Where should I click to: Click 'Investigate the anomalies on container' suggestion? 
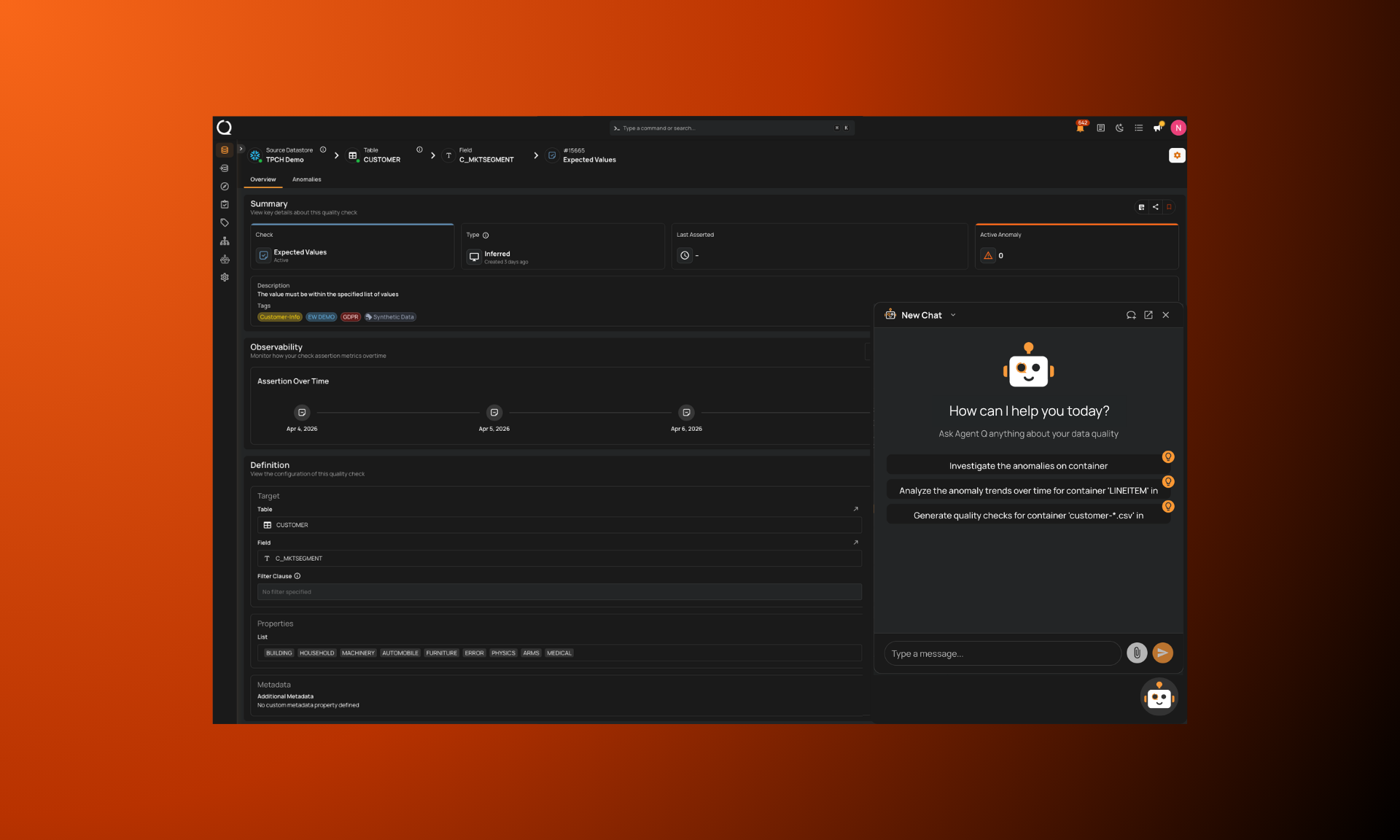(x=1027, y=466)
